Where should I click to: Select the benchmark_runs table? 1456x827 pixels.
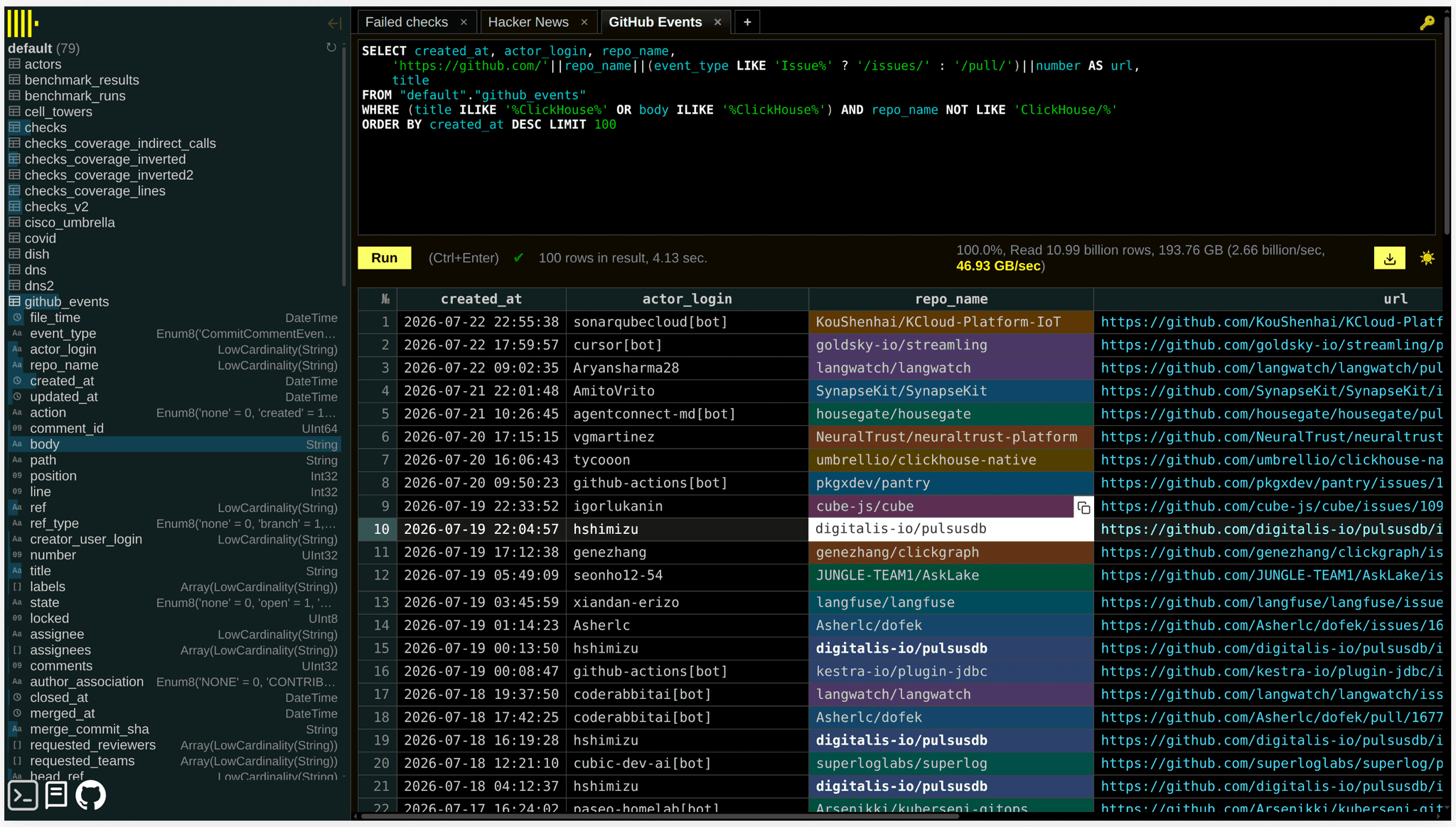pos(75,96)
